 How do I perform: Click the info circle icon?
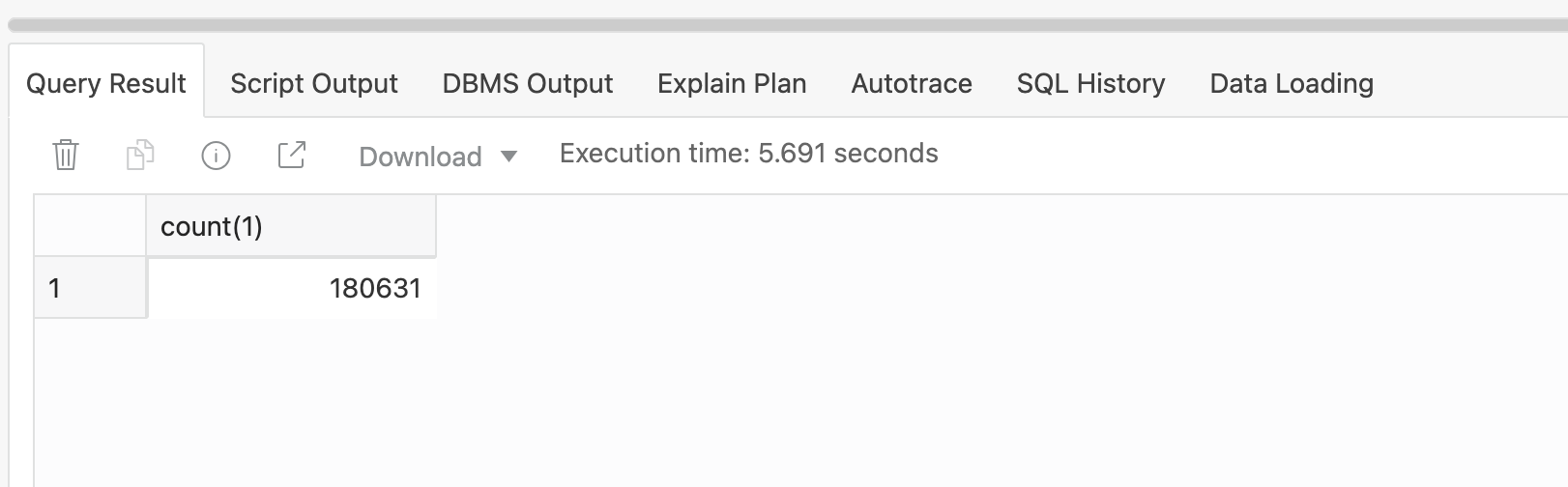point(216,155)
